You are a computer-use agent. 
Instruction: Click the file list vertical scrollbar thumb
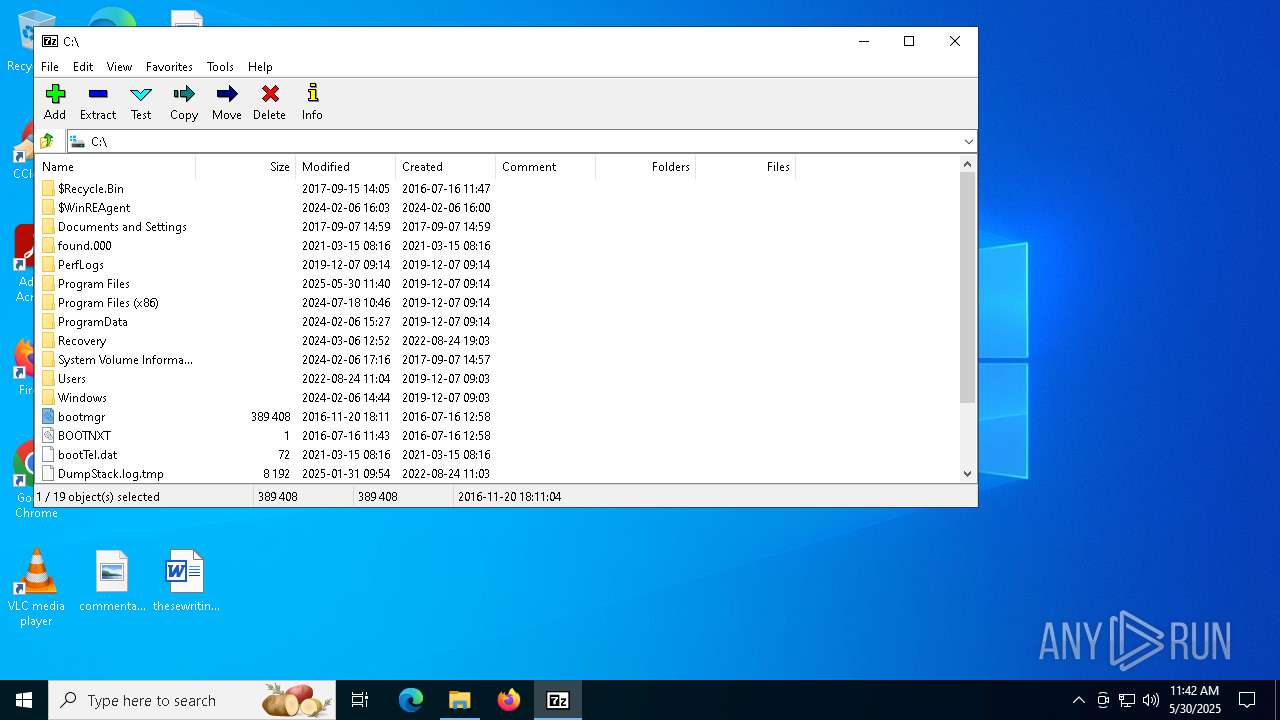coord(967,288)
